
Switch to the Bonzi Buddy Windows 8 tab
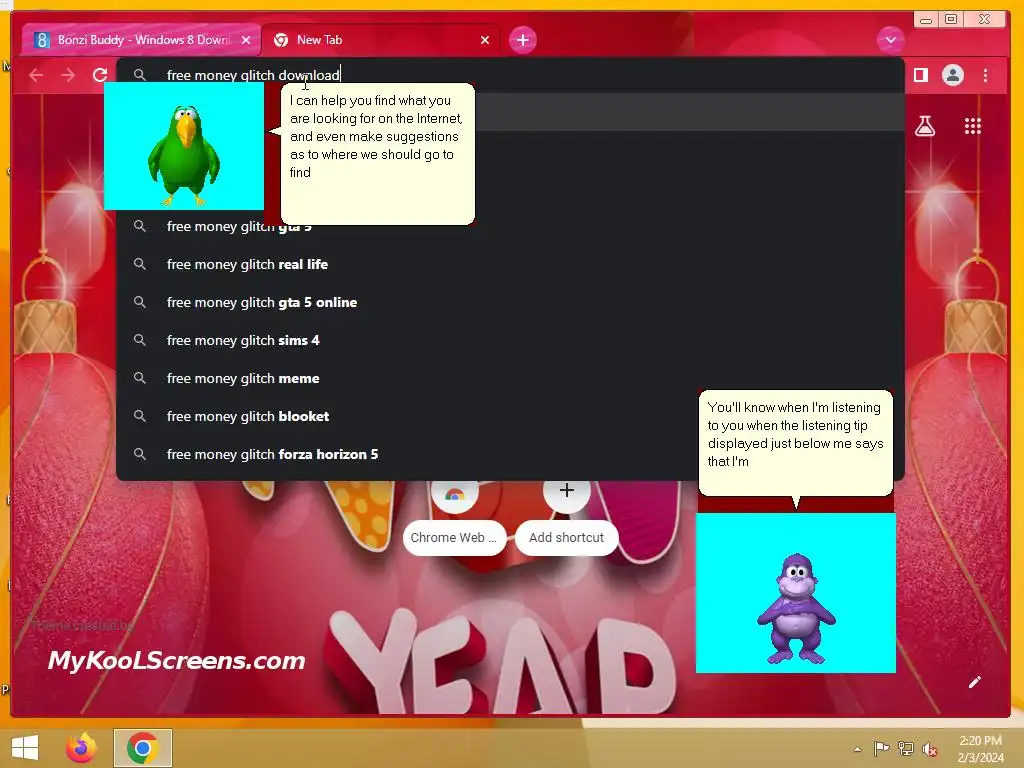[x=140, y=40]
